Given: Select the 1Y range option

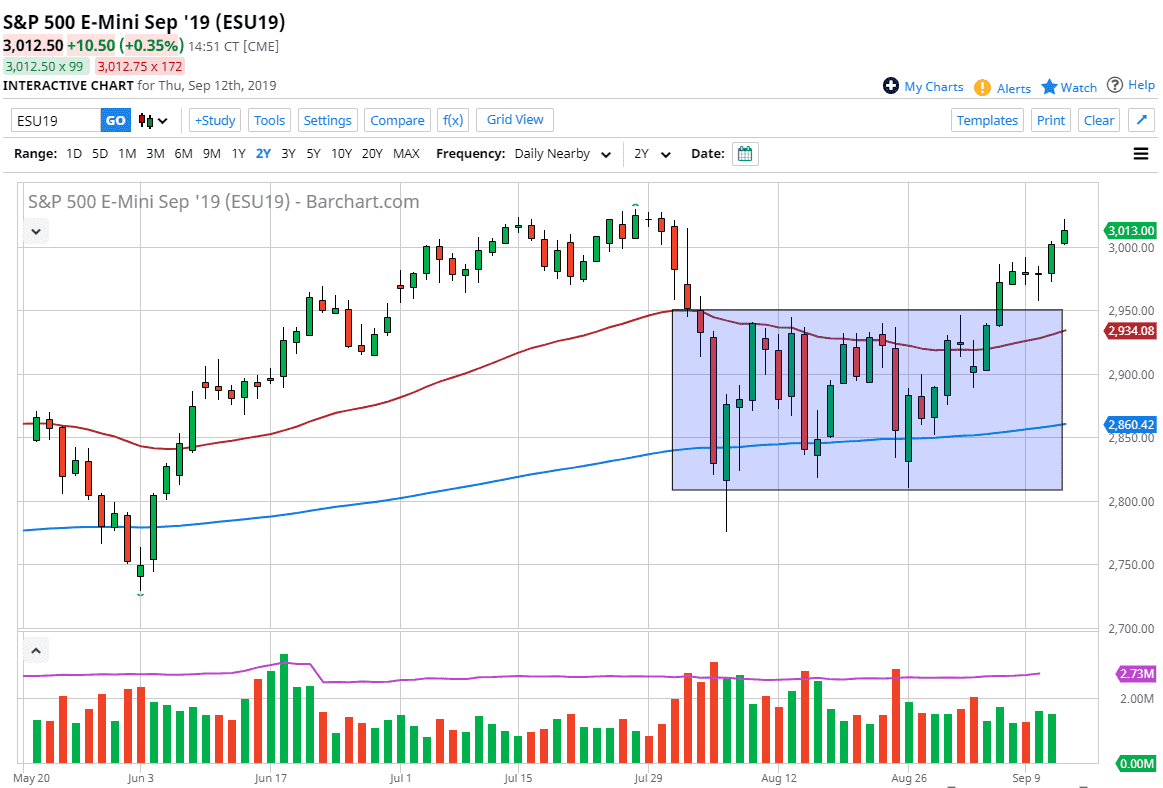Looking at the screenshot, I should 238,154.
